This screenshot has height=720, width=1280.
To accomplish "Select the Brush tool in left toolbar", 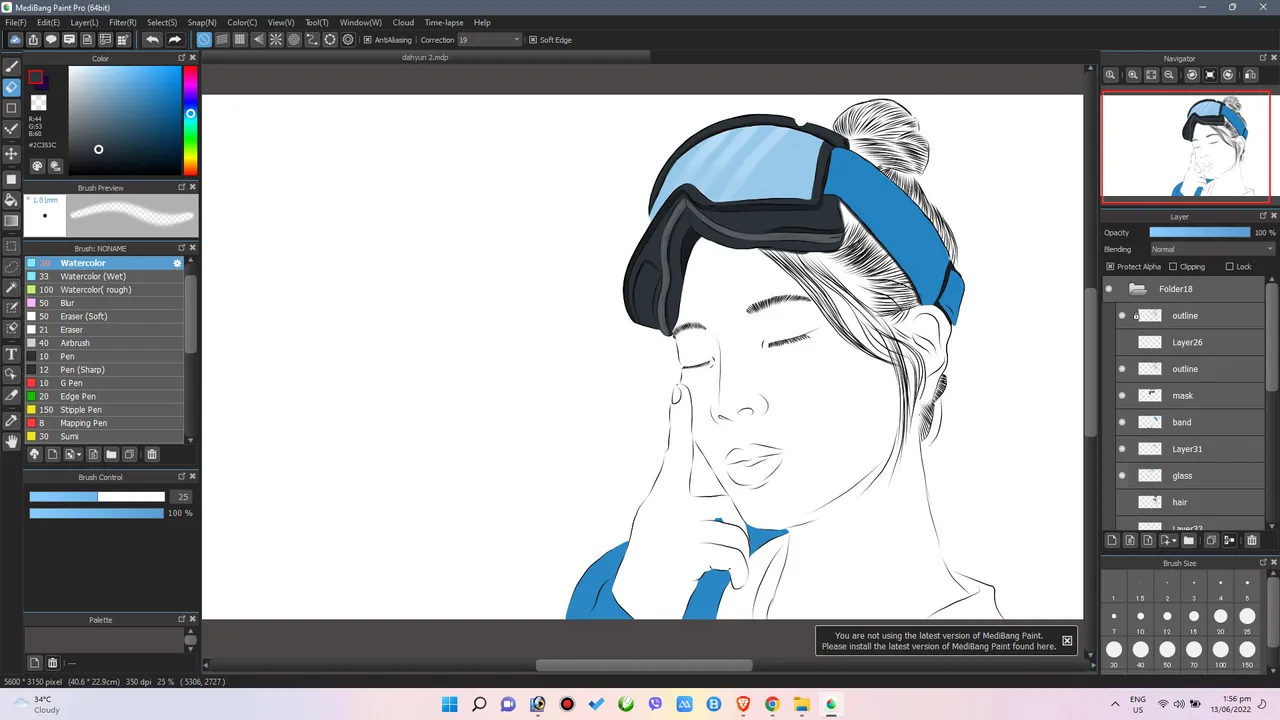I will click(x=12, y=66).
